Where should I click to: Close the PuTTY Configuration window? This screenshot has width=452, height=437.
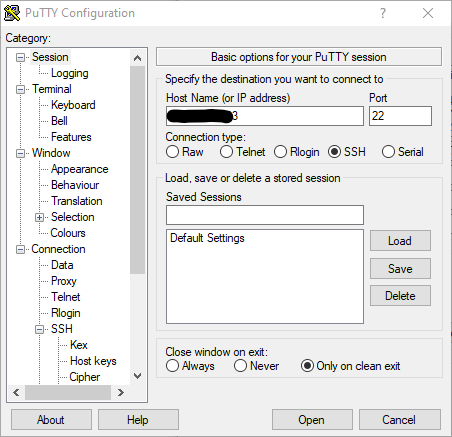[x=428, y=13]
